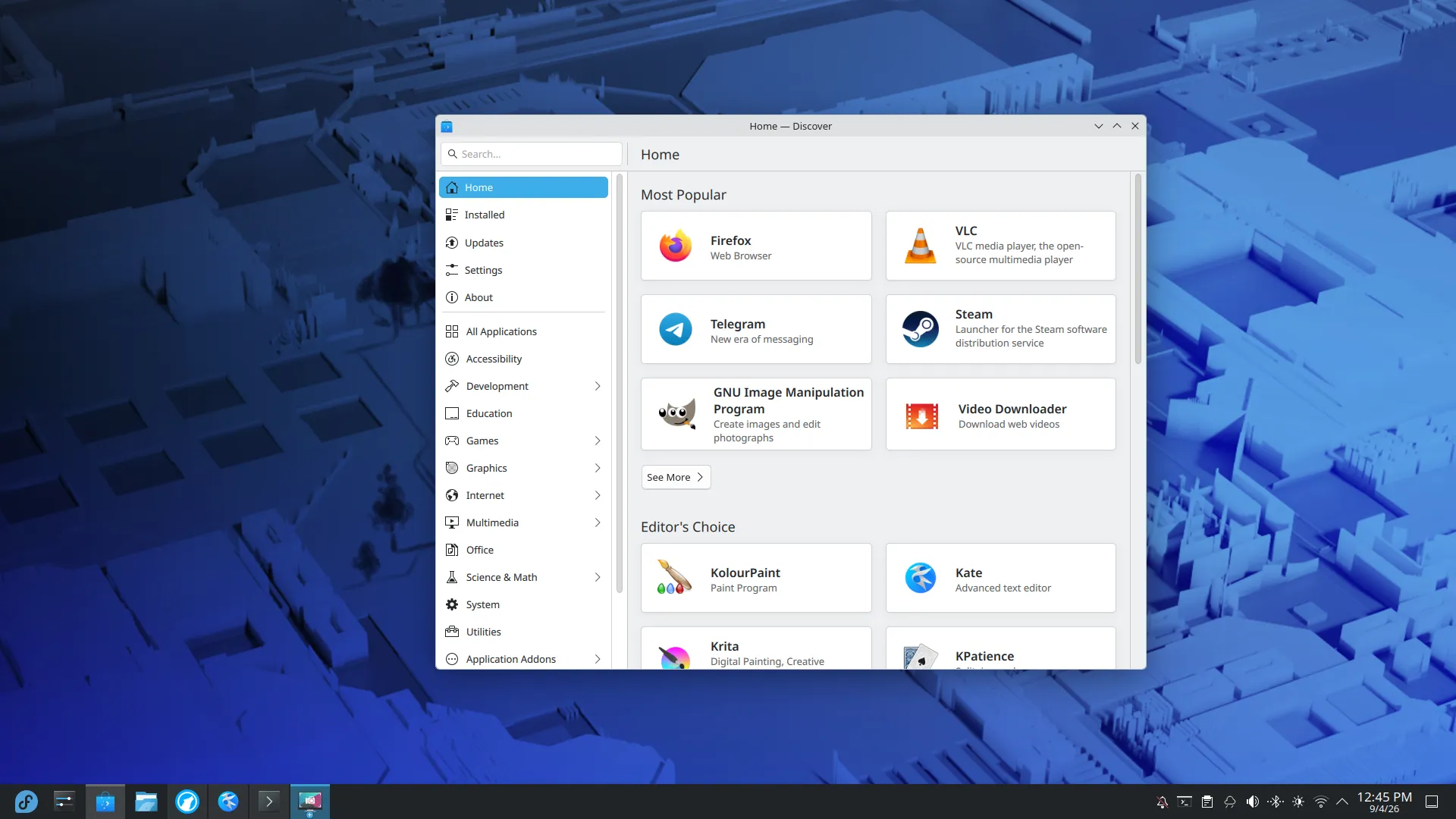
Task: Open the Installed page in sidebar
Action: coord(523,215)
